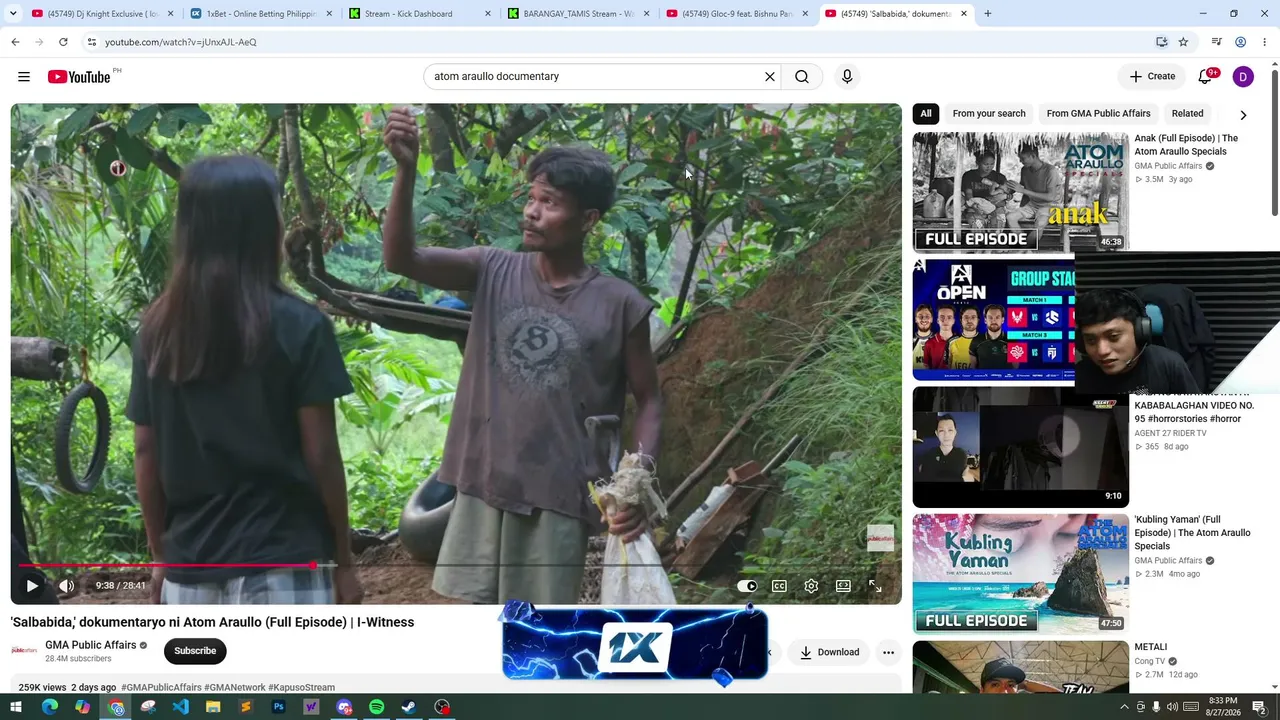
Task: Open Steam from the taskbar
Action: (x=409, y=708)
